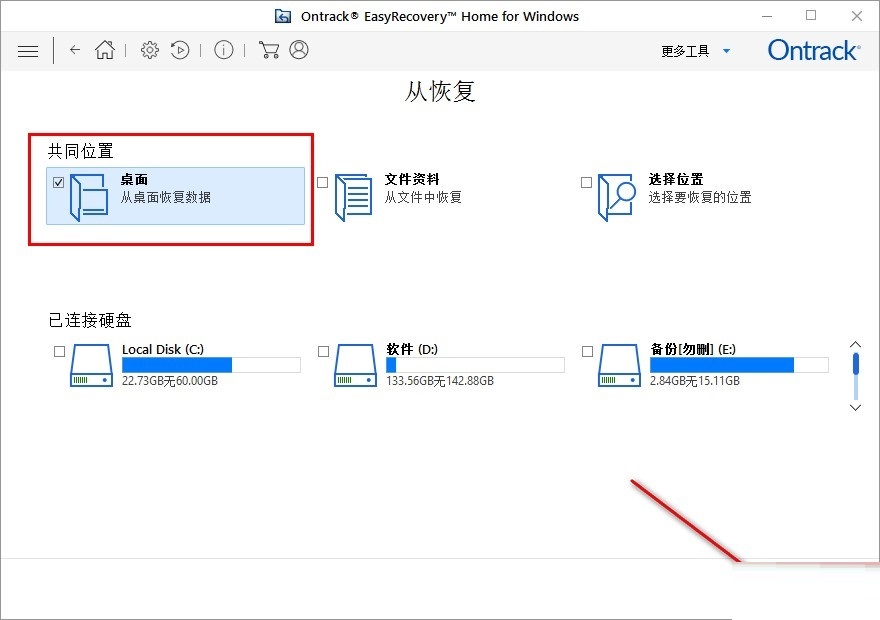
Task: Click the shopping cart icon
Action: [268, 50]
